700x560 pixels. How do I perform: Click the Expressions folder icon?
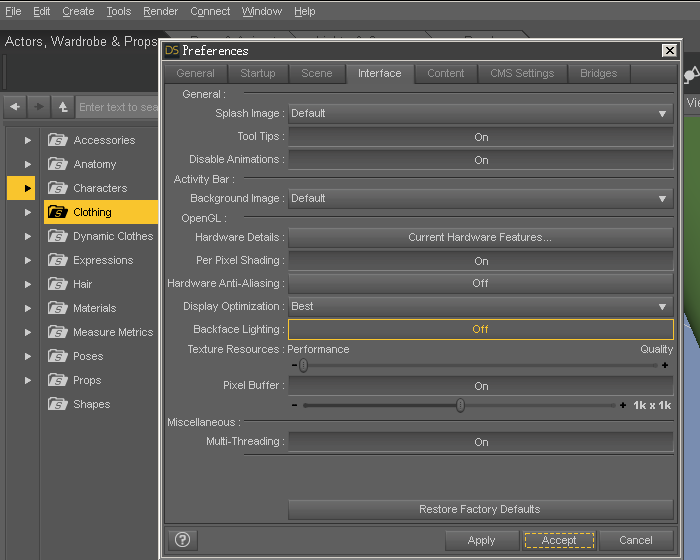point(58,260)
